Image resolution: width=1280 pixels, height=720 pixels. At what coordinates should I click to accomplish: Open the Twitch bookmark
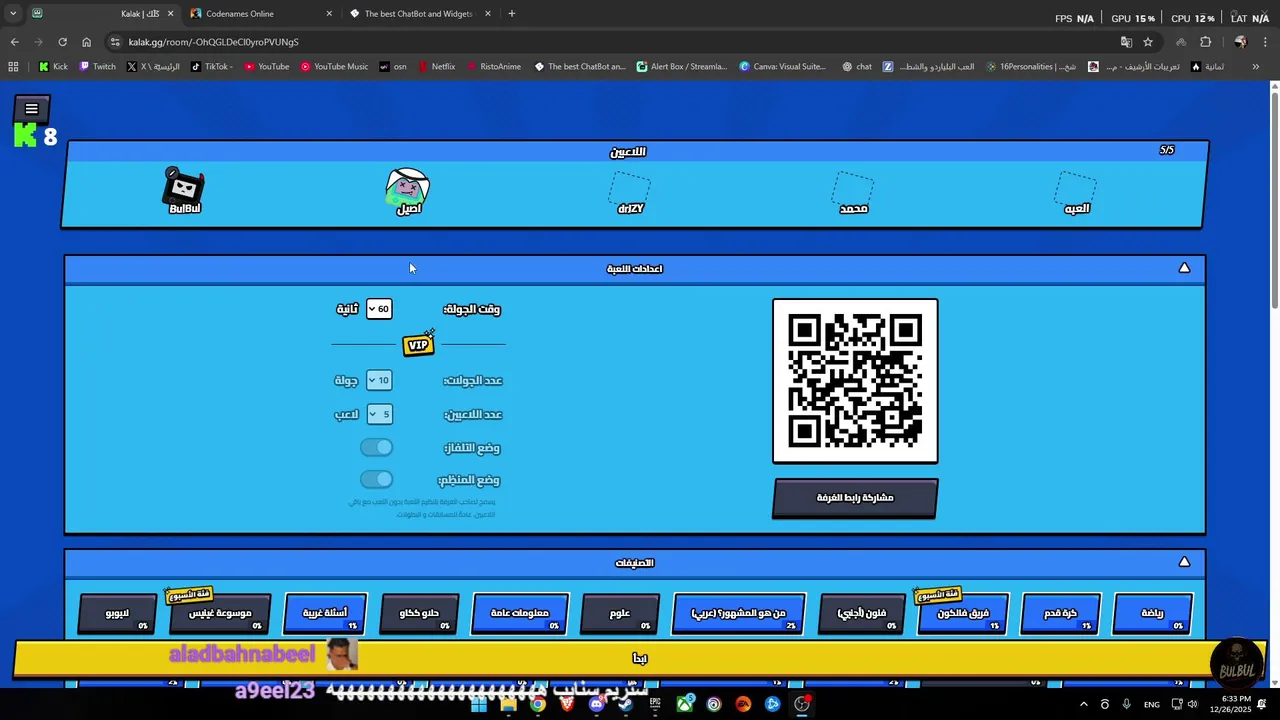tap(97, 67)
